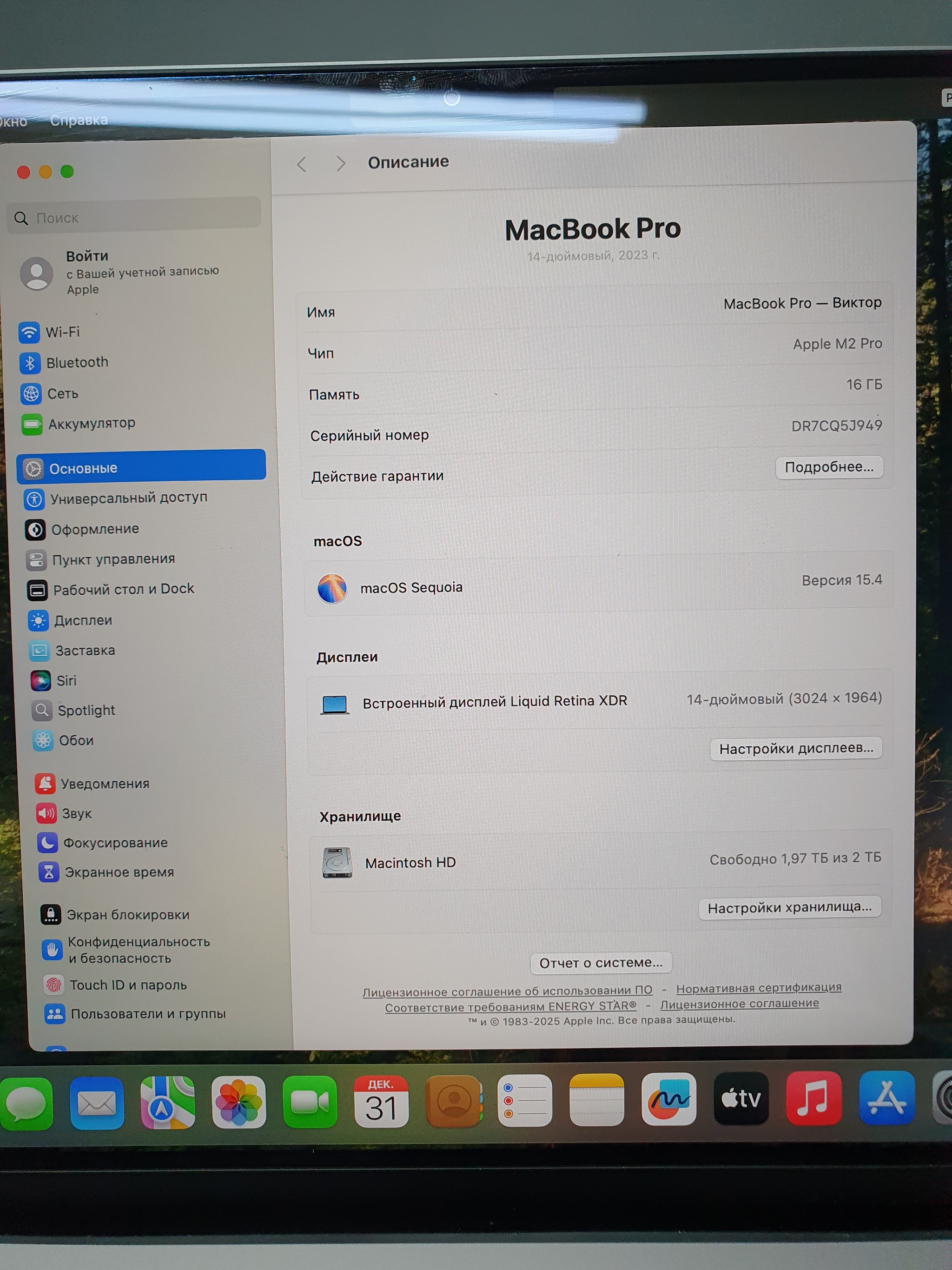Open Freeform app in the Dock

tap(668, 1099)
